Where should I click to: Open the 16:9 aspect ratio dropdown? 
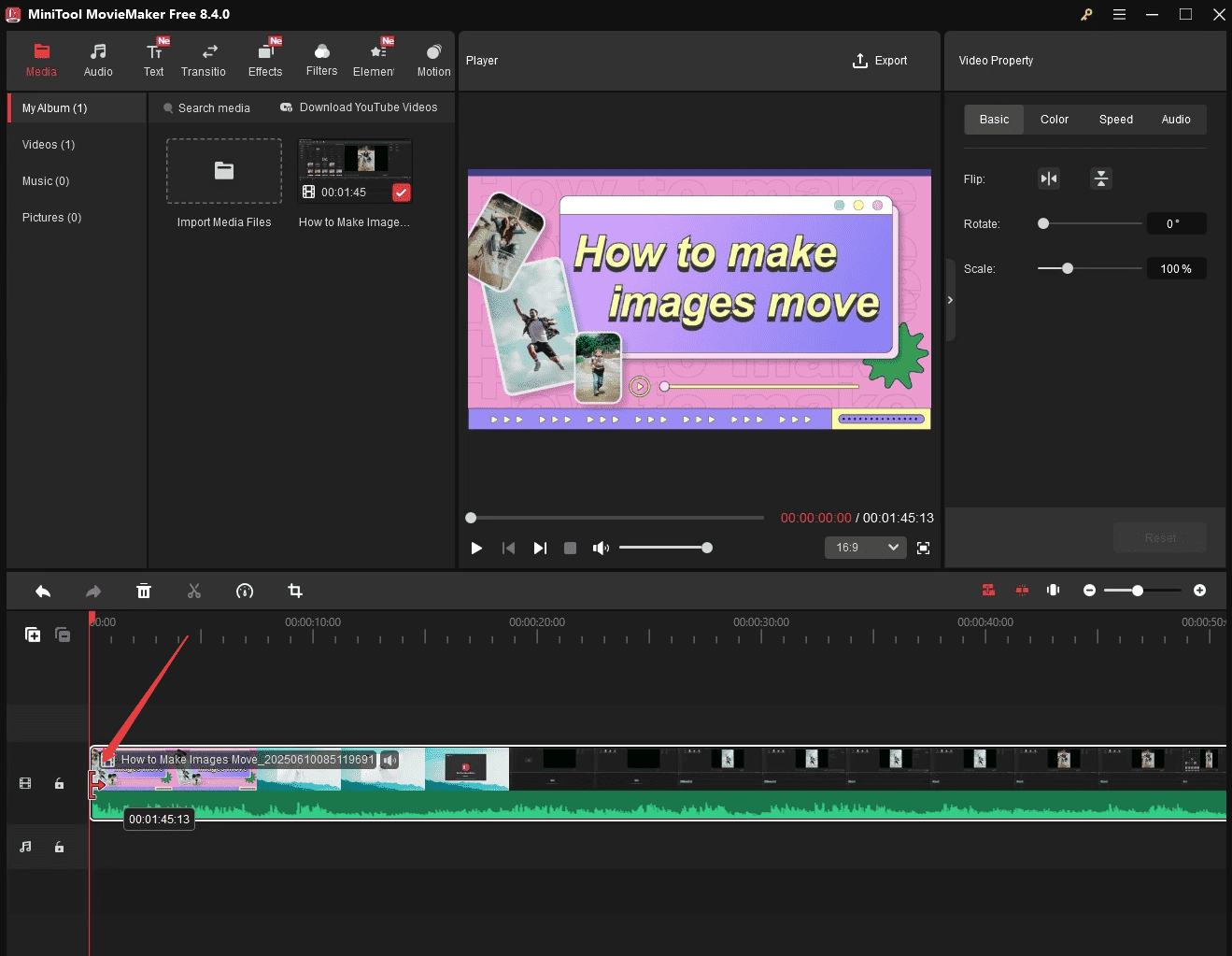[865, 548]
